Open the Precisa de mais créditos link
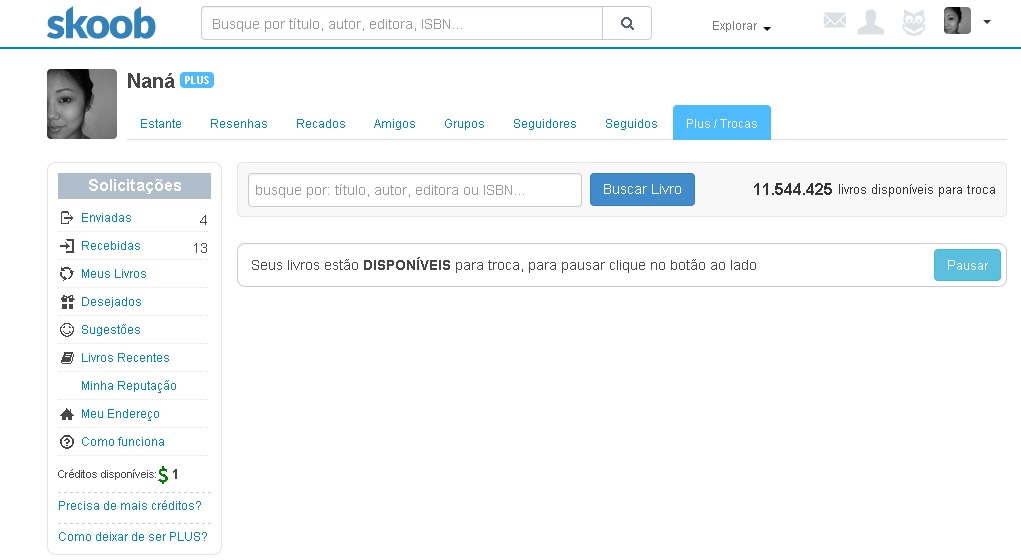This screenshot has height=560, width=1021. tap(130, 506)
